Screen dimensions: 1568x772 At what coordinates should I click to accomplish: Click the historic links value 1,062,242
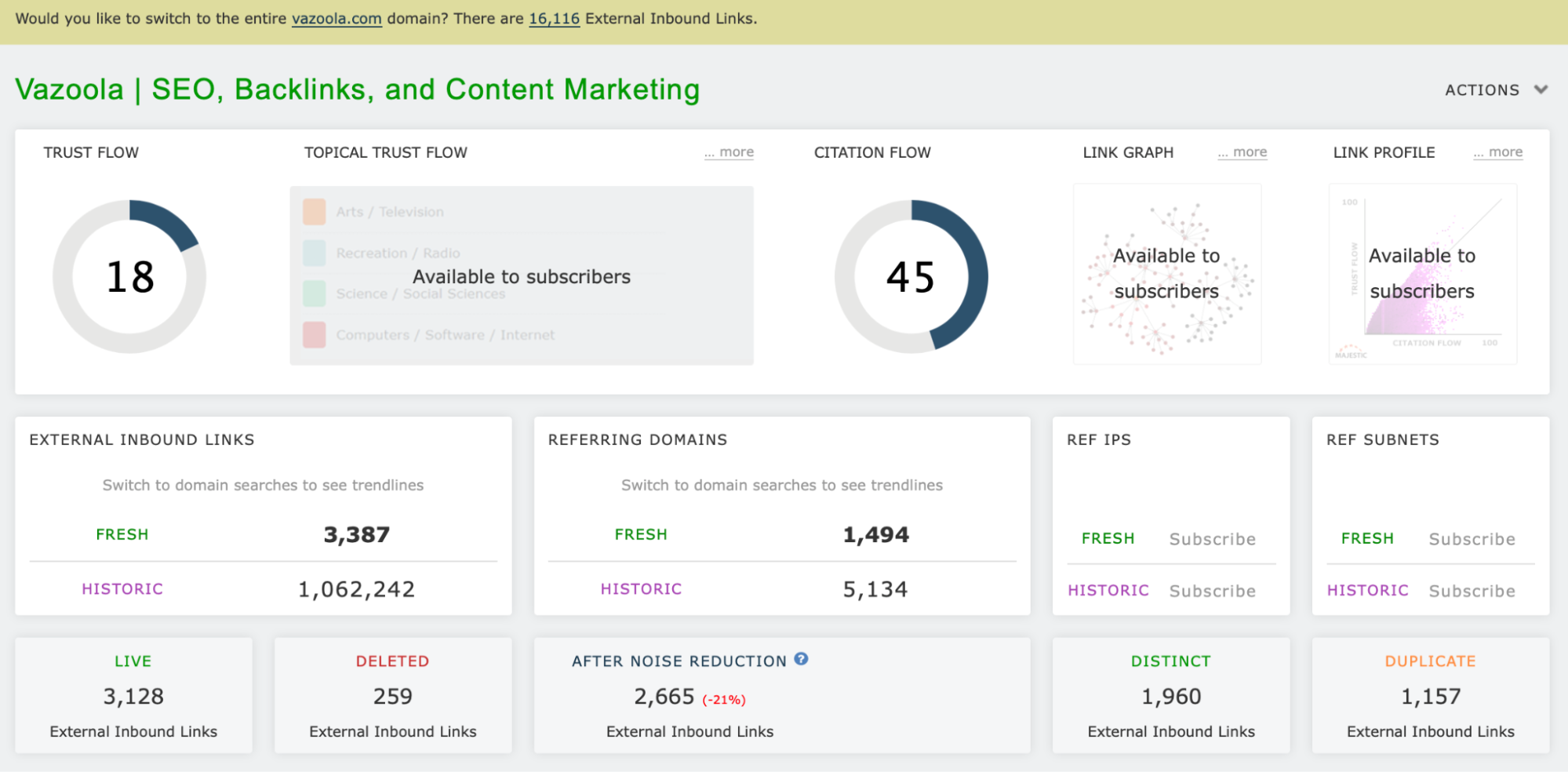tap(356, 589)
